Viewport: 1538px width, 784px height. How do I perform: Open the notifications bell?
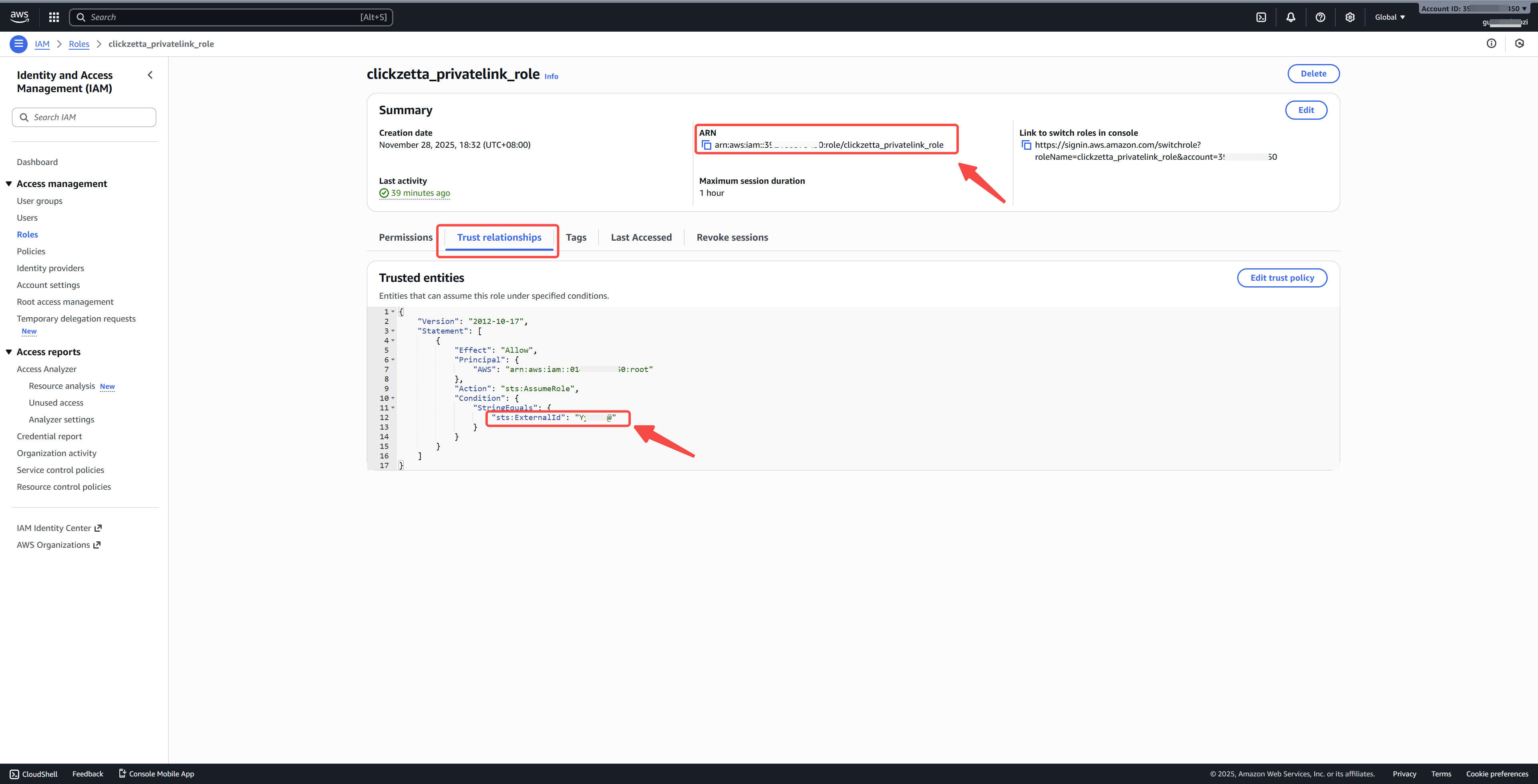click(x=1291, y=17)
